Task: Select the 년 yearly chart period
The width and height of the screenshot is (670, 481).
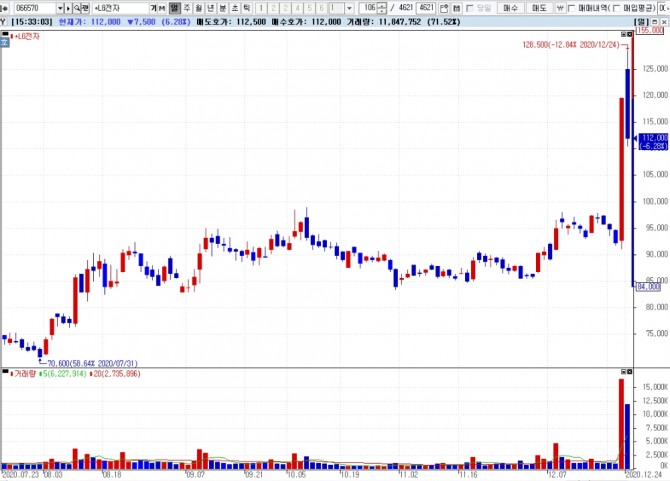Action: (x=211, y=8)
